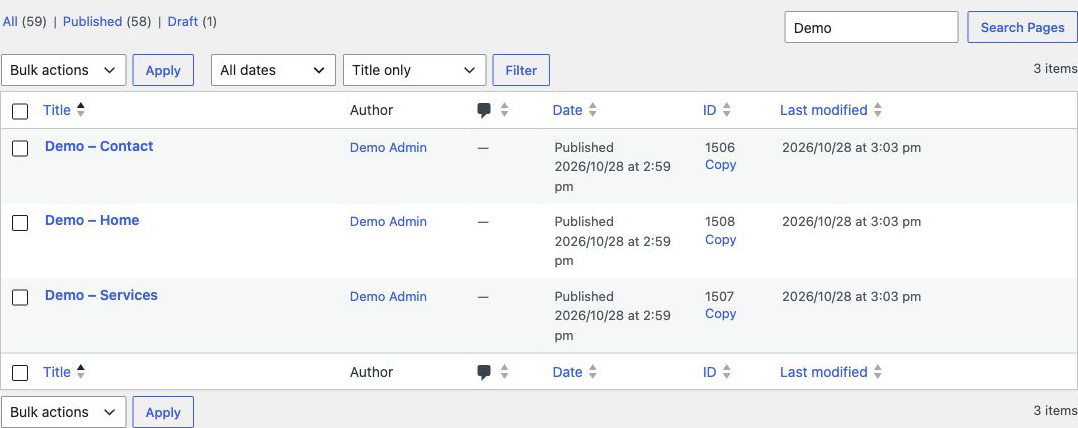Click the search field containing Demo
The height and width of the screenshot is (428, 1078).
871,27
